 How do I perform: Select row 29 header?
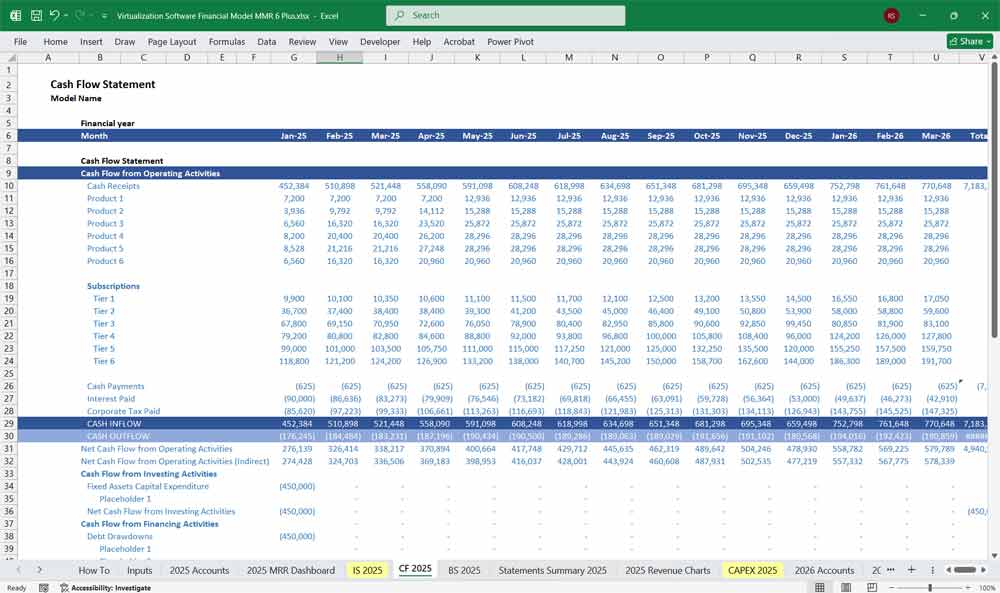[x=9, y=423]
